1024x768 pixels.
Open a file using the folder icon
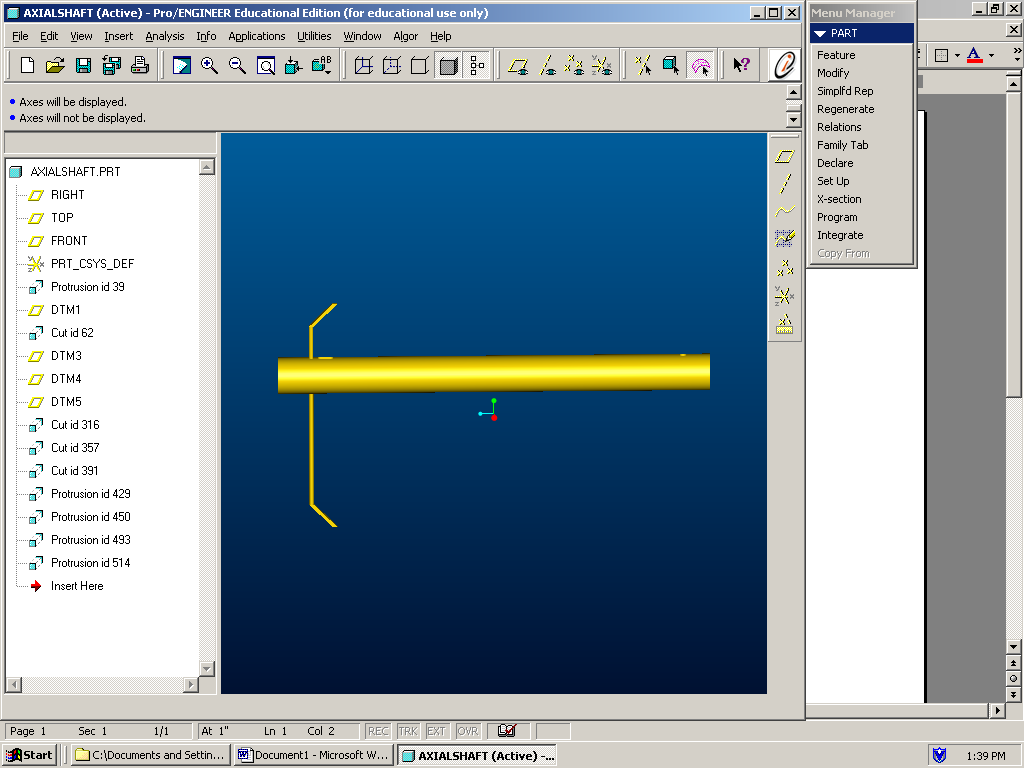[x=56, y=65]
